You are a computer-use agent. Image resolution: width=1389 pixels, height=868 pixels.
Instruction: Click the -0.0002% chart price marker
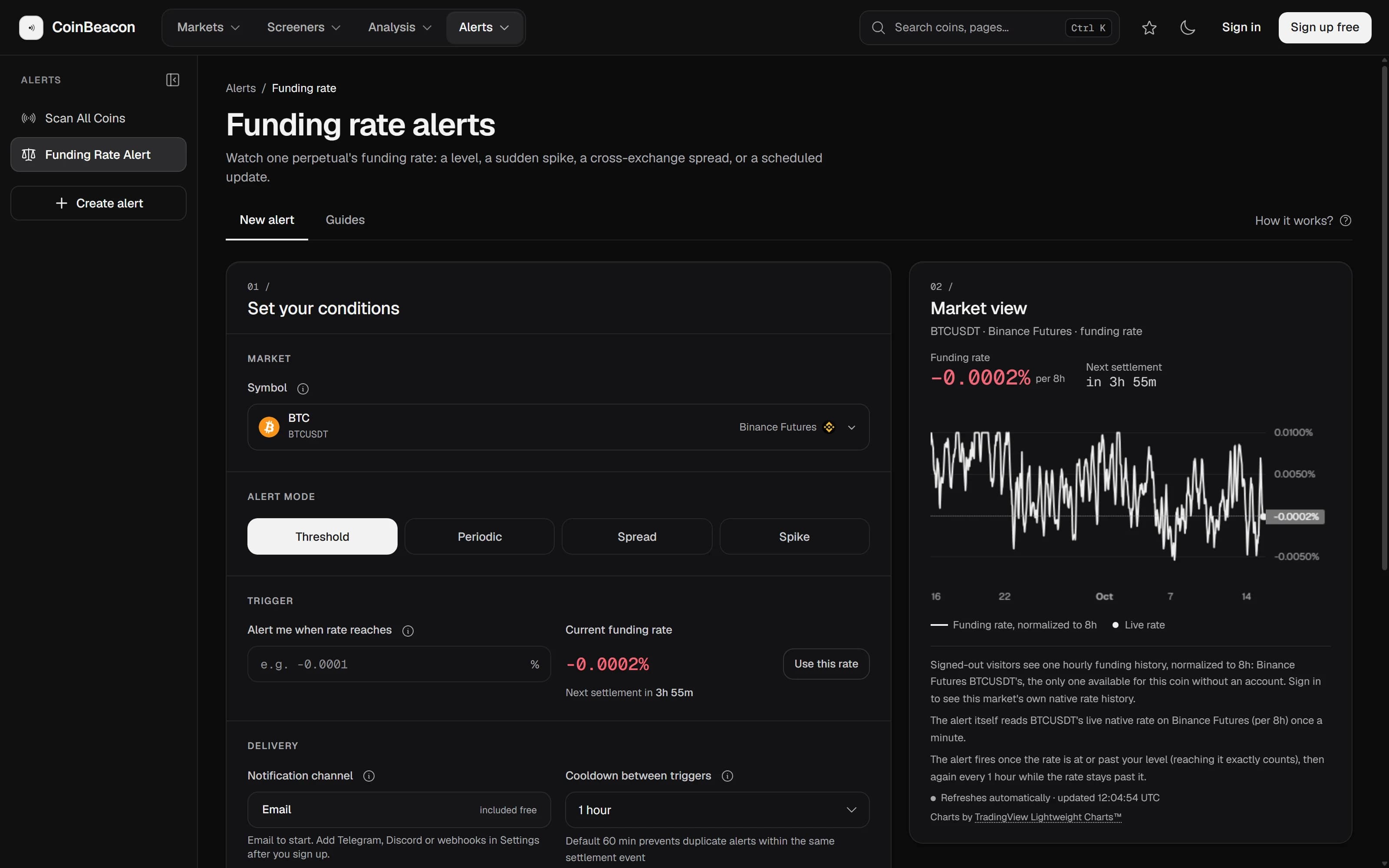click(1295, 516)
